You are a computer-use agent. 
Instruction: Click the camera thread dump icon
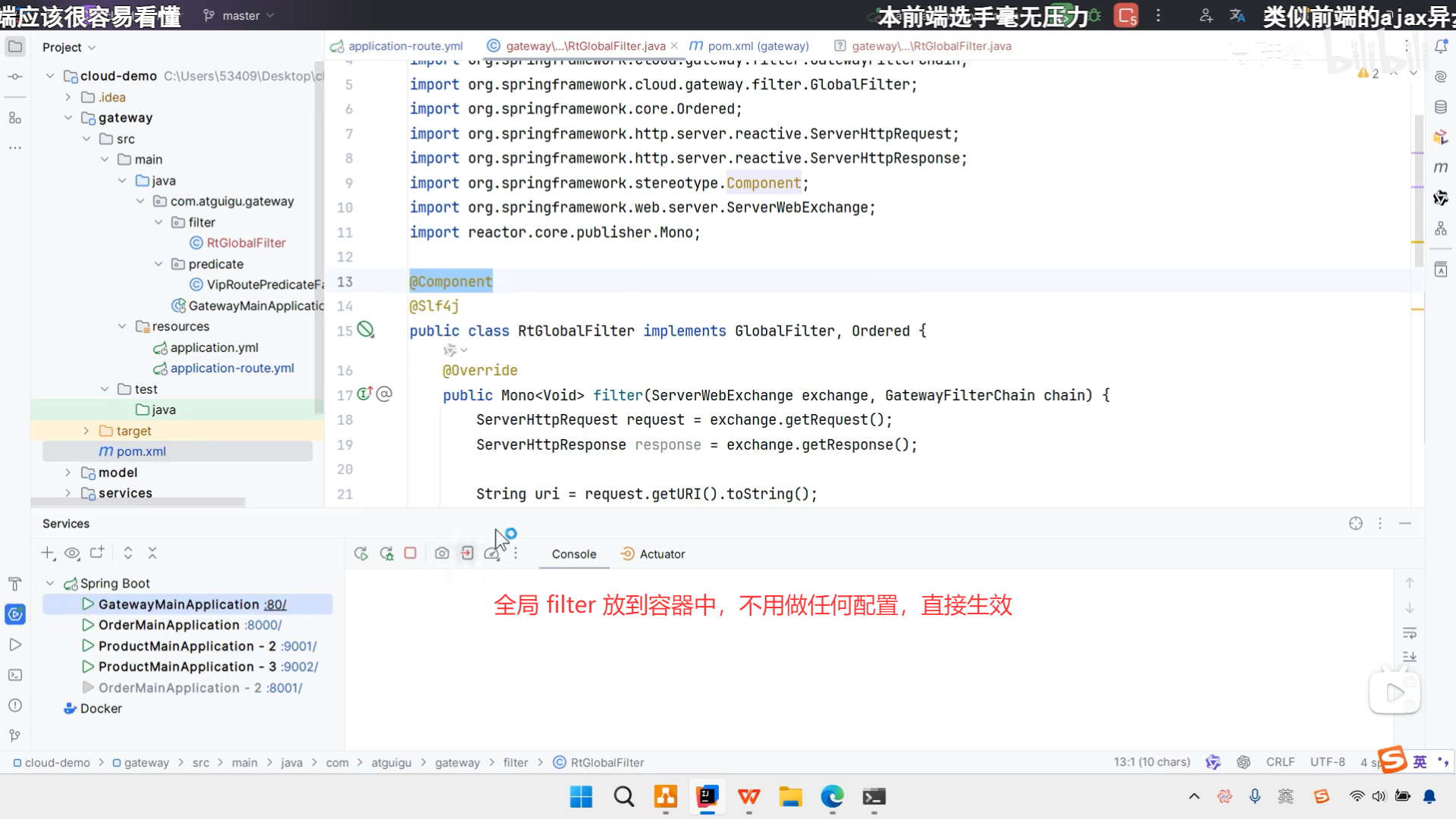pyautogui.click(x=442, y=554)
